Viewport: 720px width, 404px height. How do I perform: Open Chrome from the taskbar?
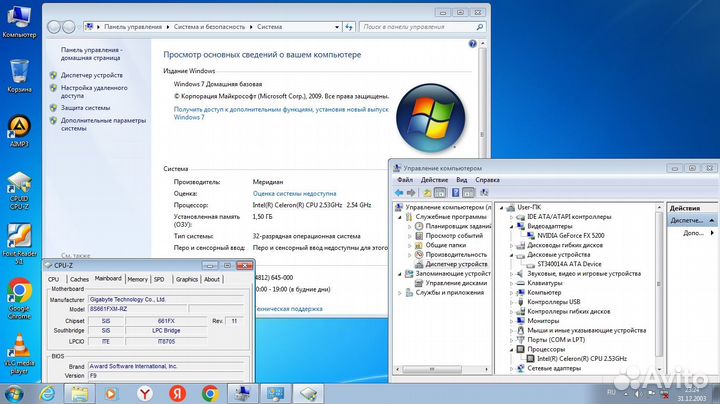point(210,394)
